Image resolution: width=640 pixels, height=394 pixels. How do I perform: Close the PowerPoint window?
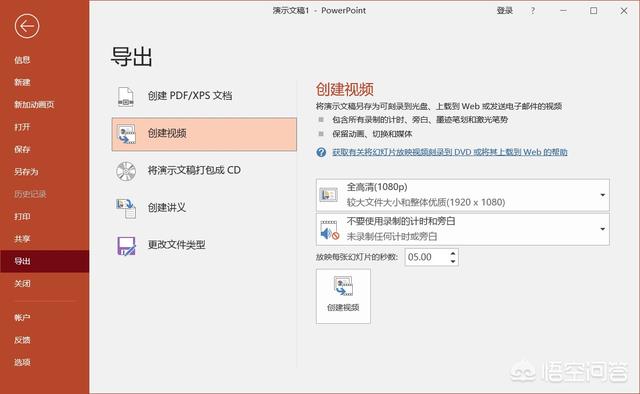624,11
